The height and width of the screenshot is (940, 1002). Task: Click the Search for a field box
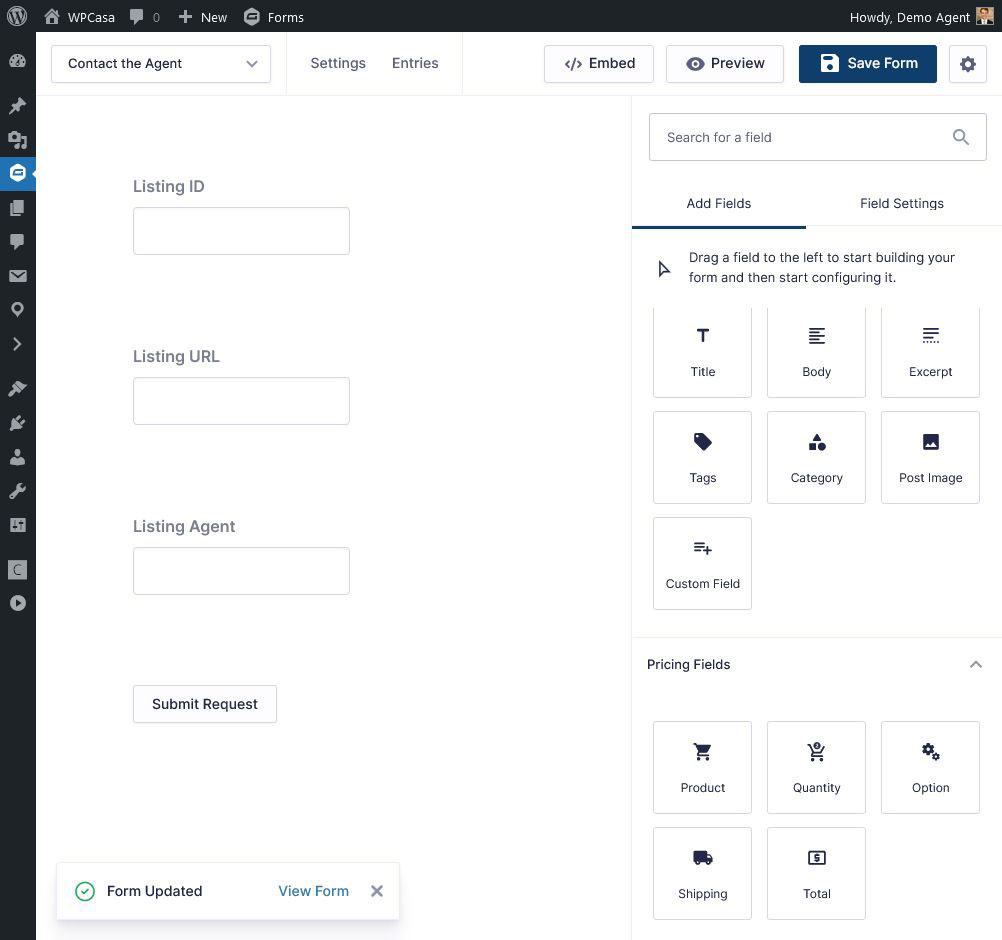[x=800, y=137]
